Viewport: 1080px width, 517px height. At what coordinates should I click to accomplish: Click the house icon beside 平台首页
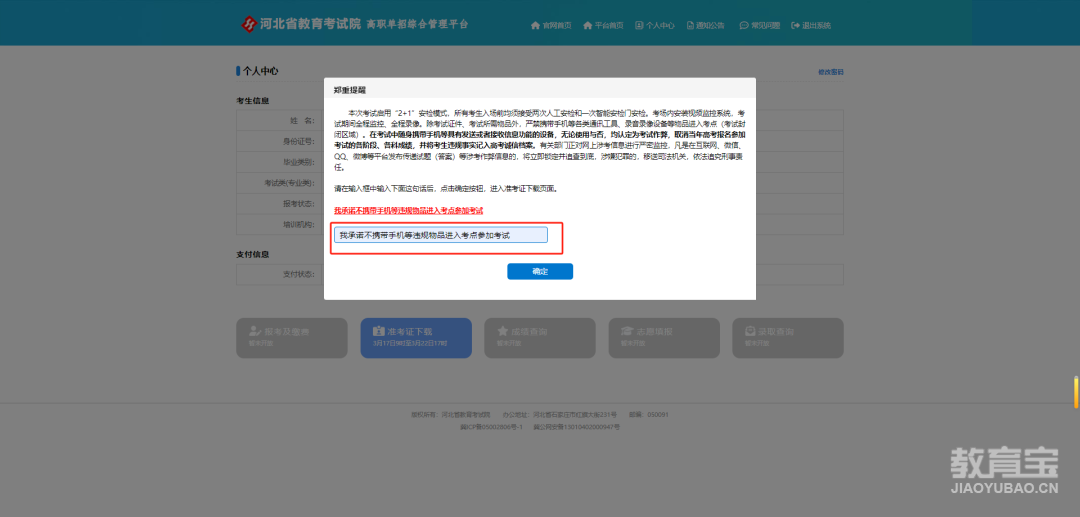pyautogui.click(x=588, y=25)
